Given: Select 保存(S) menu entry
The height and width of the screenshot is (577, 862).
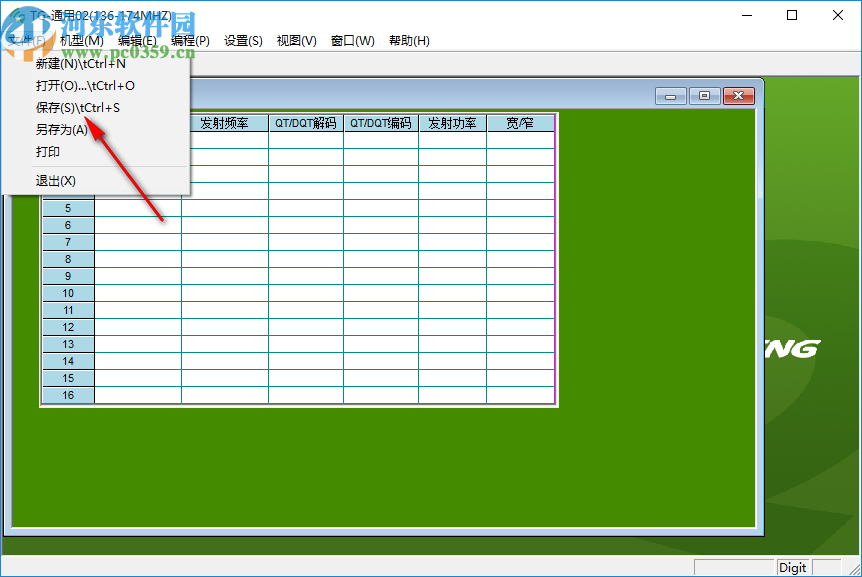Looking at the screenshot, I should point(96,108).
